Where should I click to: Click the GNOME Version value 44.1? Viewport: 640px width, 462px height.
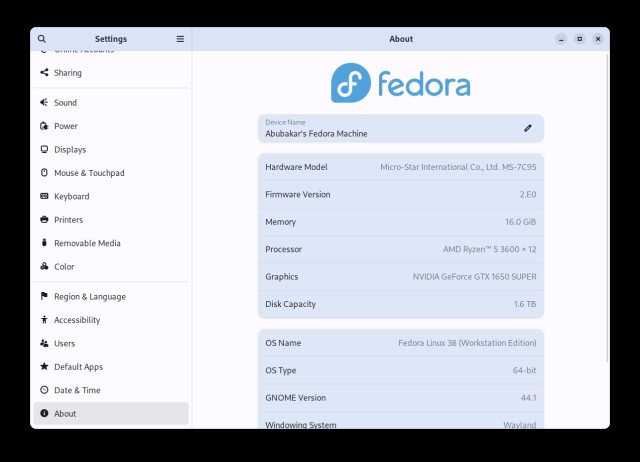(x=528, y=398)
